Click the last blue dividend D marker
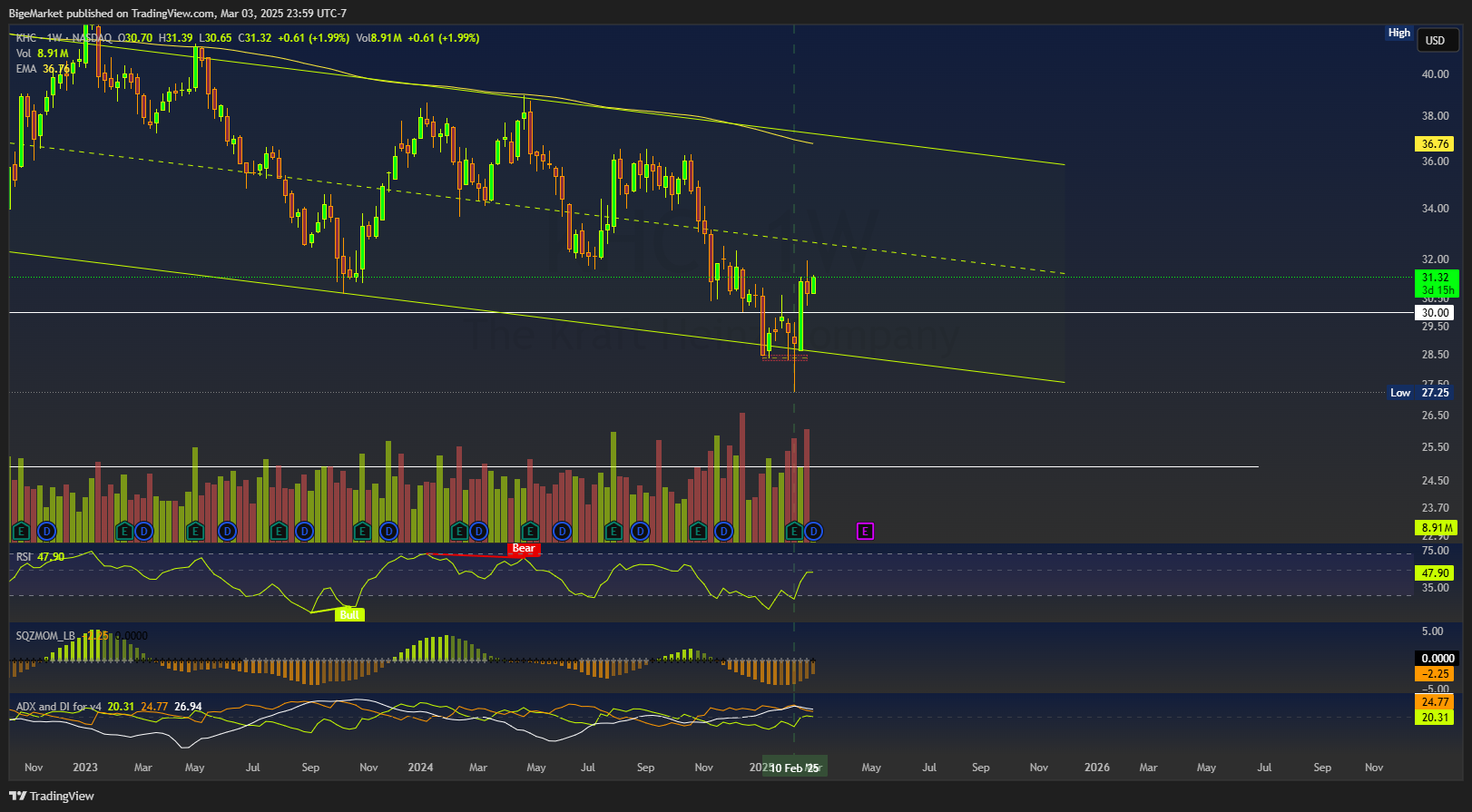 814,532
